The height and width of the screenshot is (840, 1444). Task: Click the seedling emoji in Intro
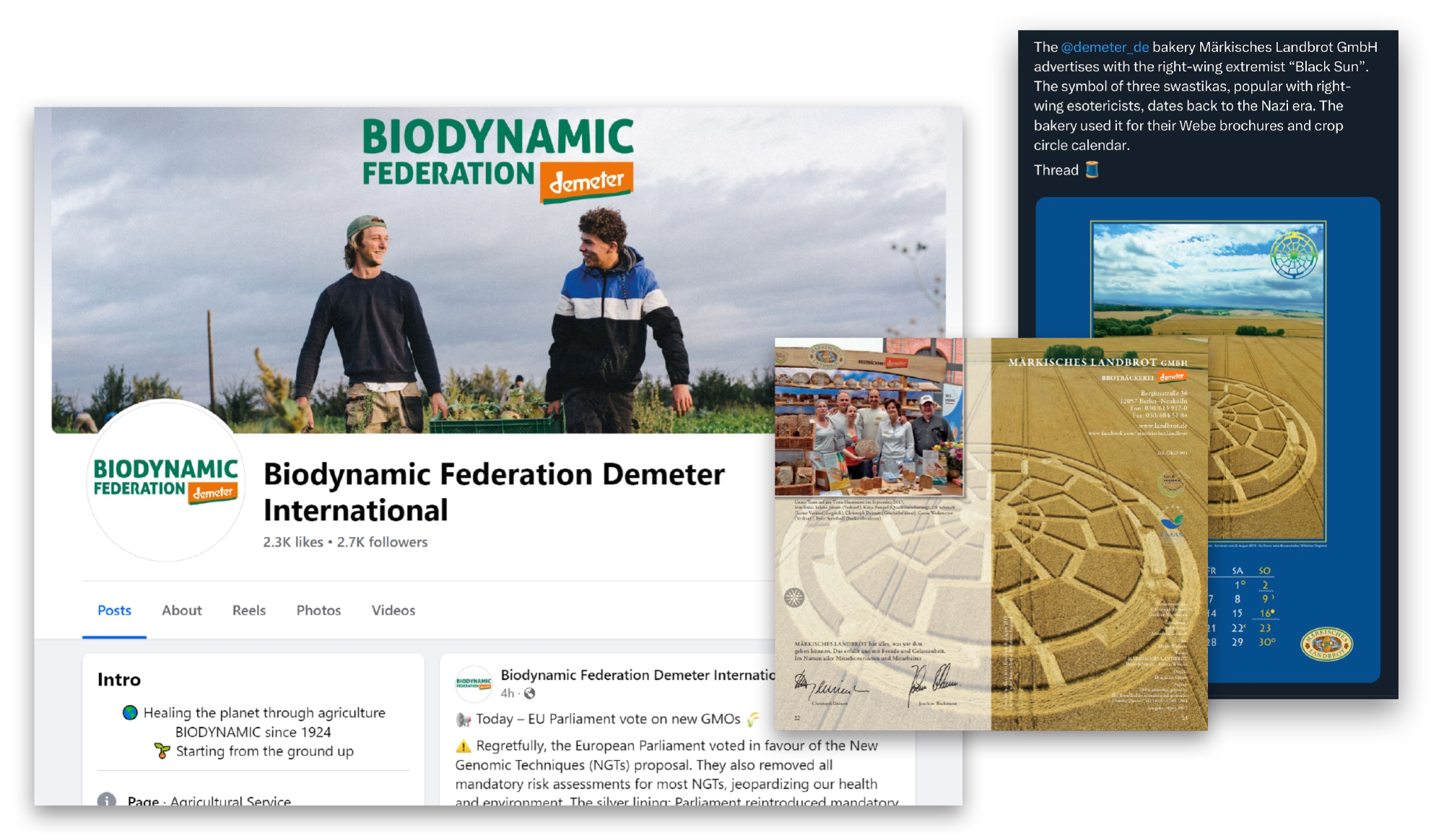(x=162, y=751)
